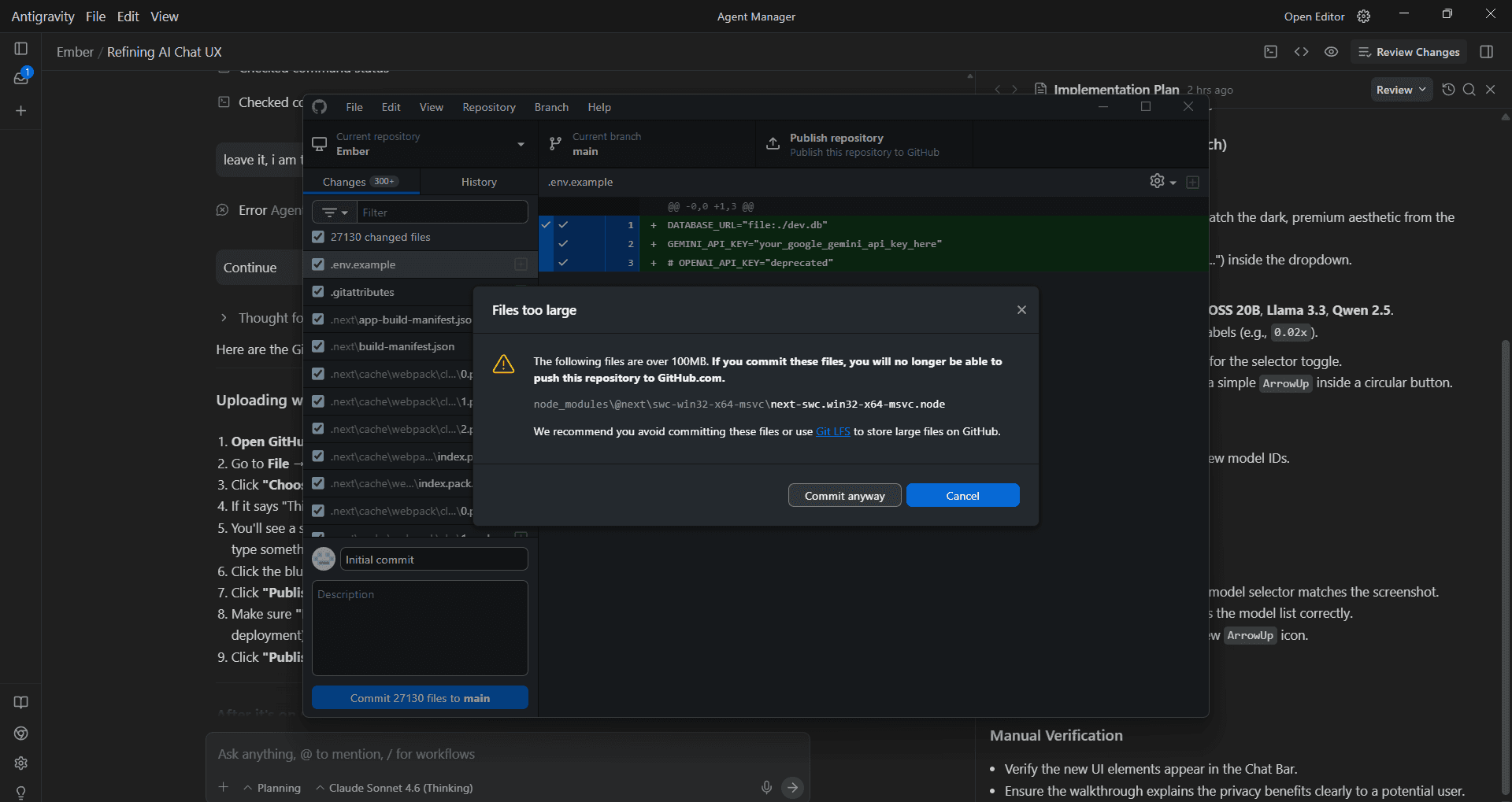The image size is (1512, 802).
Task: Click search icon in Implementation Plan panel
Action: coord(1469,90)
